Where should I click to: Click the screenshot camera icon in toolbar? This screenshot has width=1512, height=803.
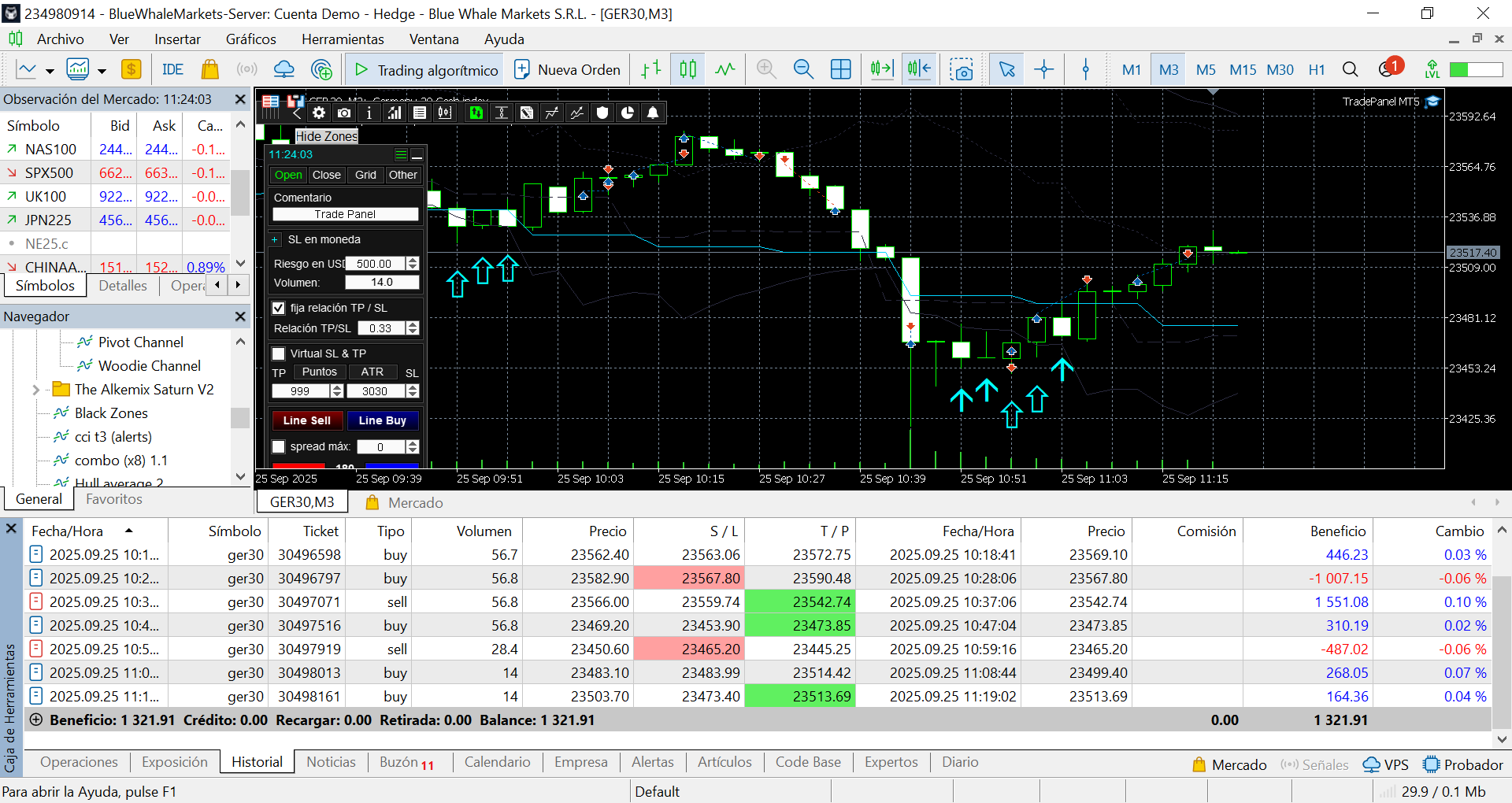point(961,69)
